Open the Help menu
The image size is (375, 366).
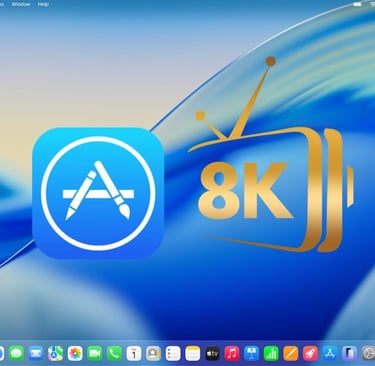click(x=43, y=4)
